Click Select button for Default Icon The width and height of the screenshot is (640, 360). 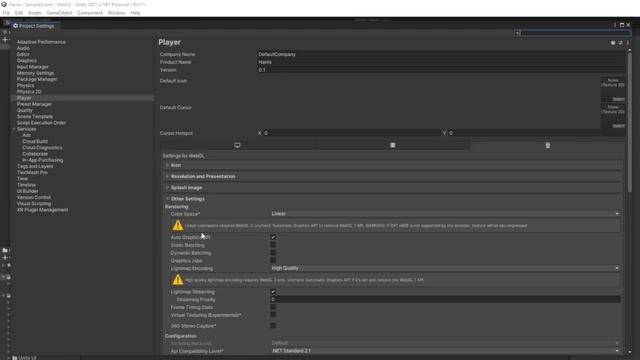tap(618, 99)
